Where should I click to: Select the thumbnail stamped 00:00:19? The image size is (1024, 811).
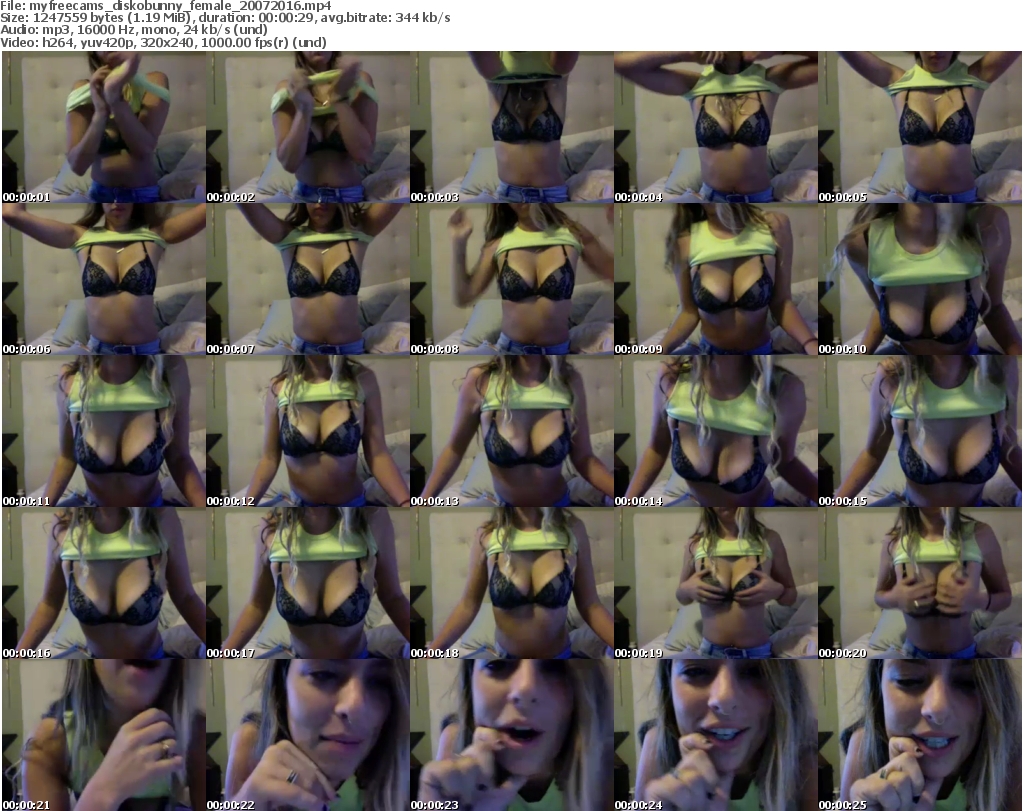pos(716,583)
